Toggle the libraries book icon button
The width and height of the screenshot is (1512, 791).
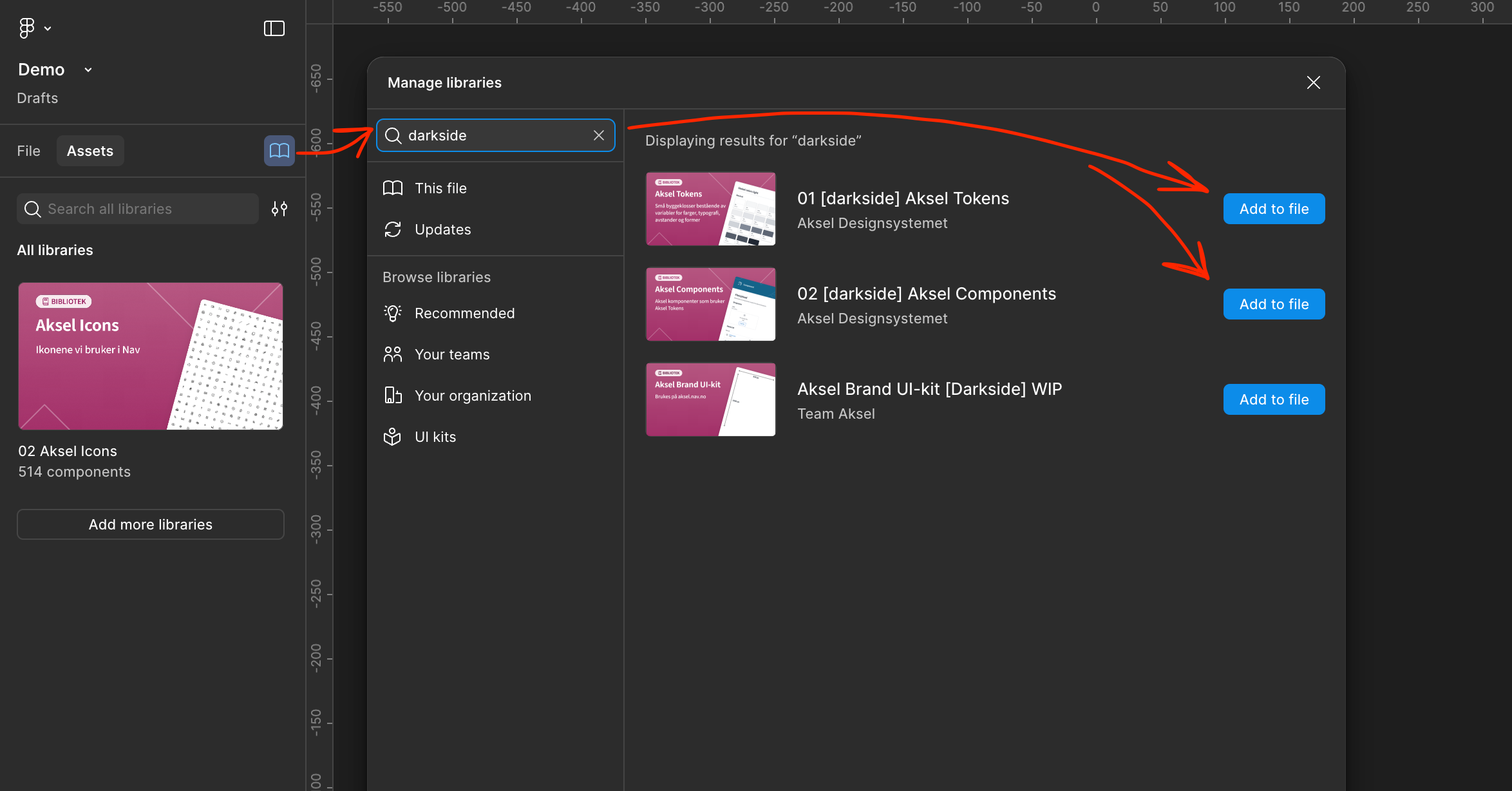pyautogui.click(x=279, y=151)
